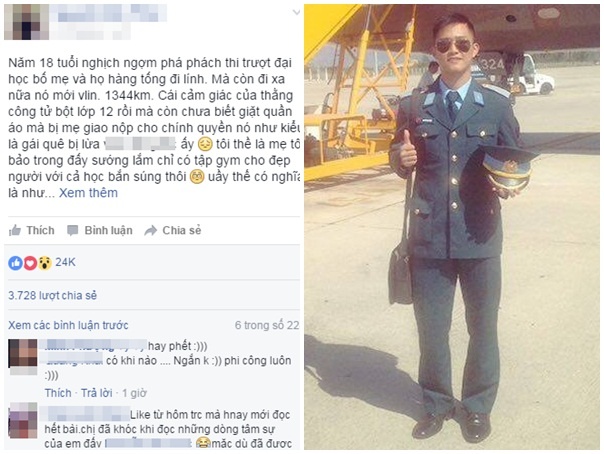
Task: Click the red heart reaction icon
Action: coord(30,263)
